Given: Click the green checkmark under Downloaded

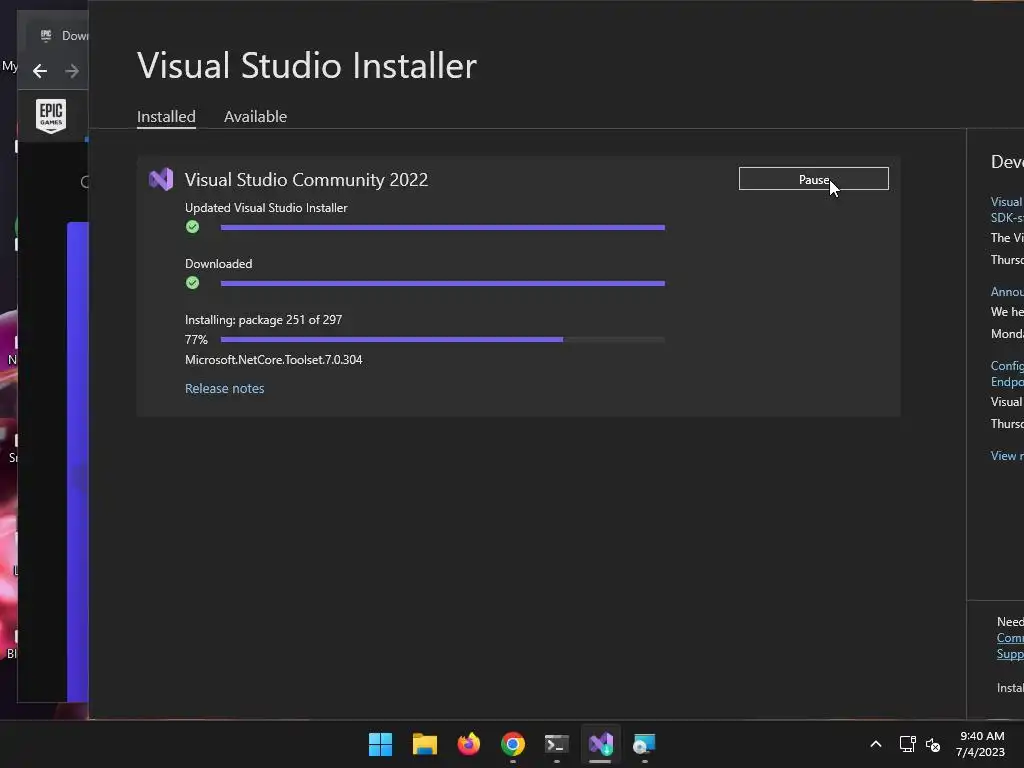Looking at the screenshot, I should coord(192,283).
